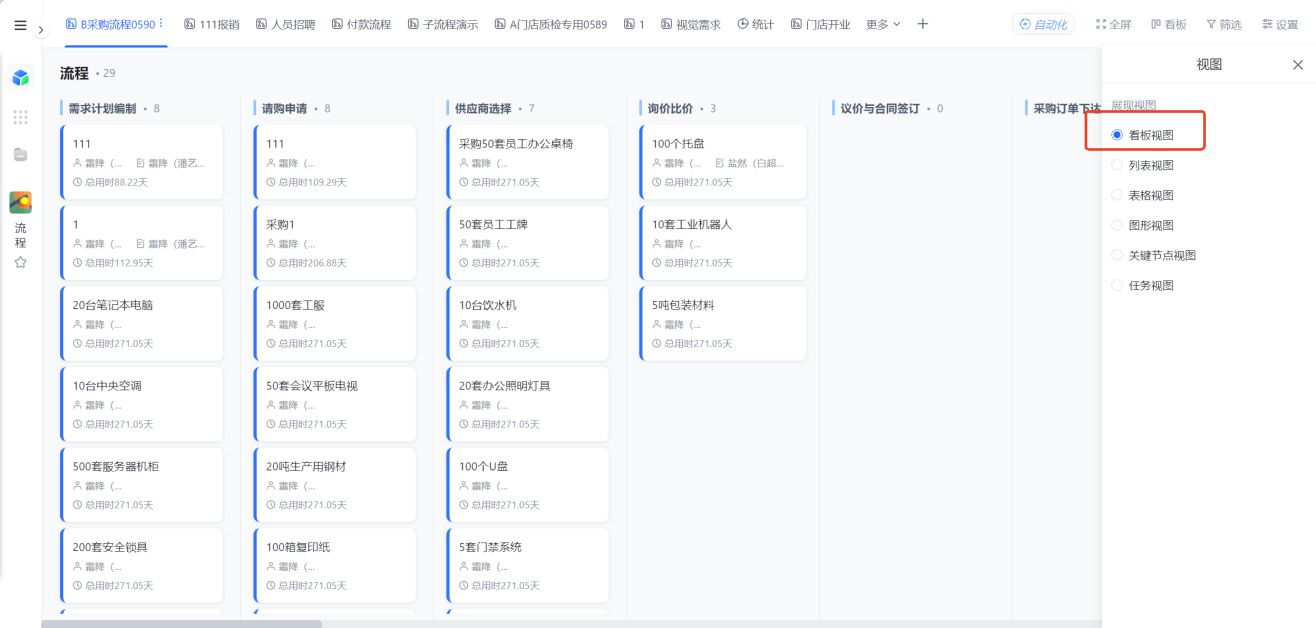1316x628 pixels.
Task: Open the 20台笔记本电脑 card
Action: click(142, 323)
